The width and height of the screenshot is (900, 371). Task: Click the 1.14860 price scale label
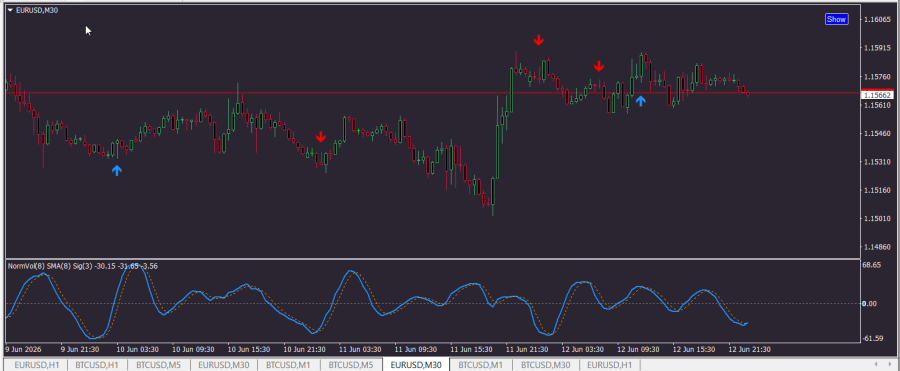[878, 247]
